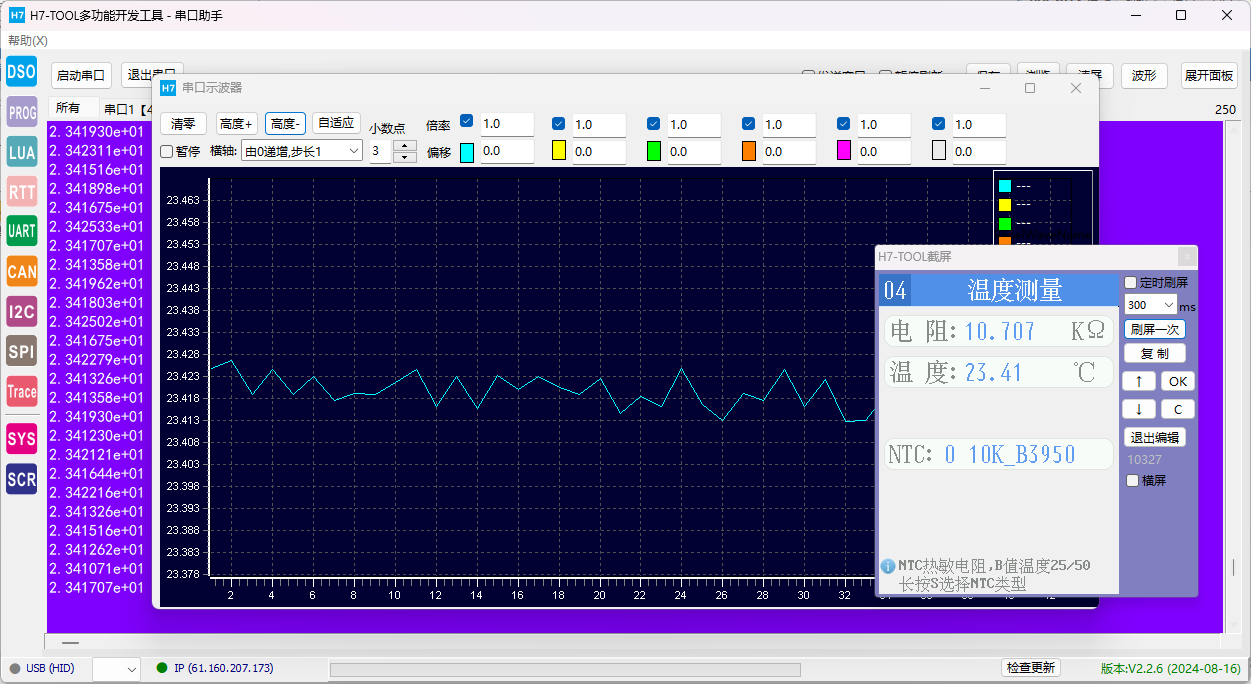Pick the orange channel color swatch
This screenshot has height=684, width=1251.
[x=749, y=151]
